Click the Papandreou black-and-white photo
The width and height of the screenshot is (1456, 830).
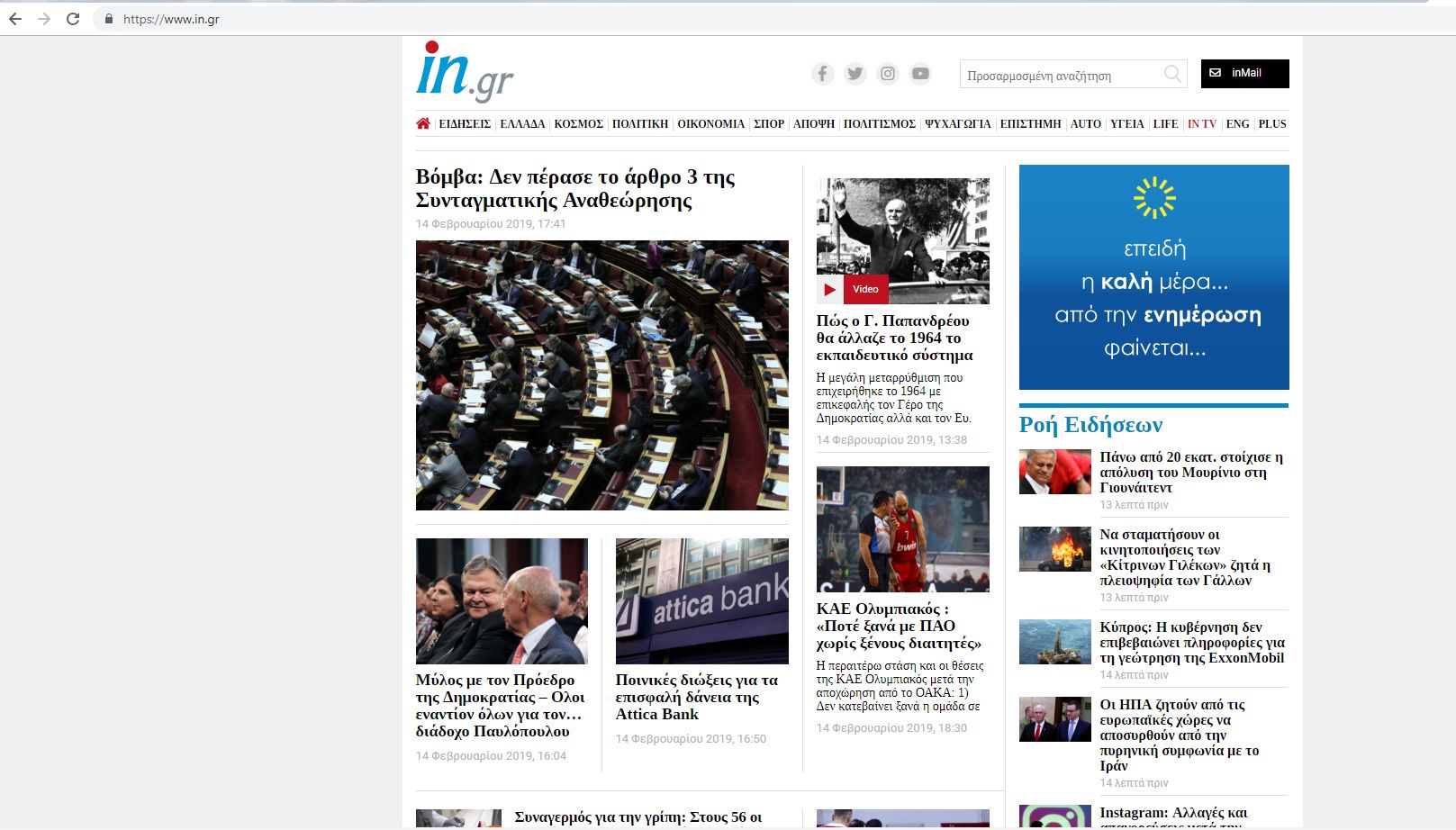903,240
